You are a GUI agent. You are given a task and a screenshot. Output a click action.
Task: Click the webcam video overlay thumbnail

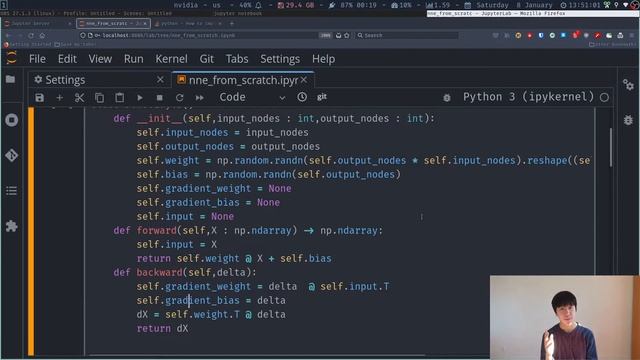tap(564, 318)
